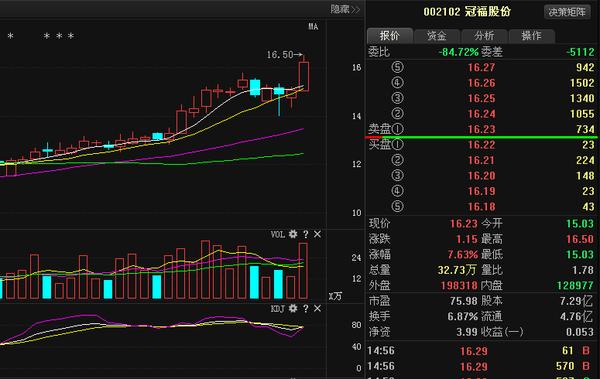Close the KDJ indicator panel

point(317,308)
